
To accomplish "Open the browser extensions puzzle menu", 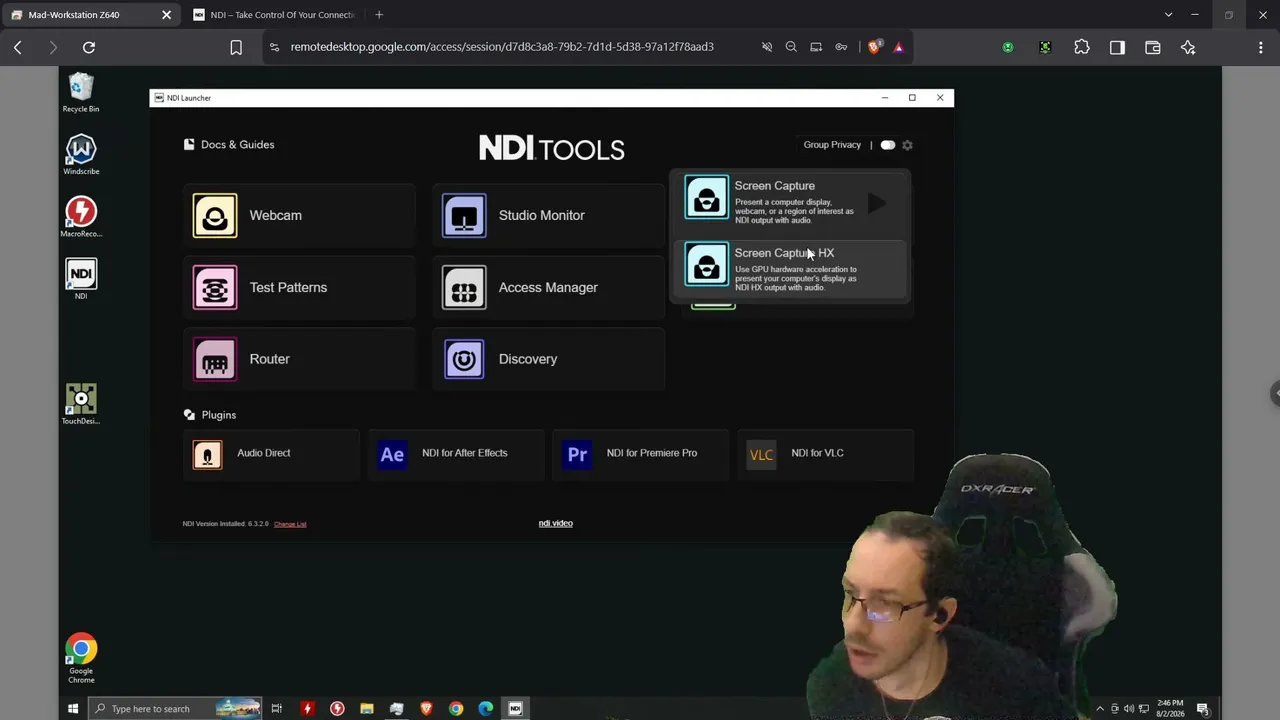I will pos(1082,47).
